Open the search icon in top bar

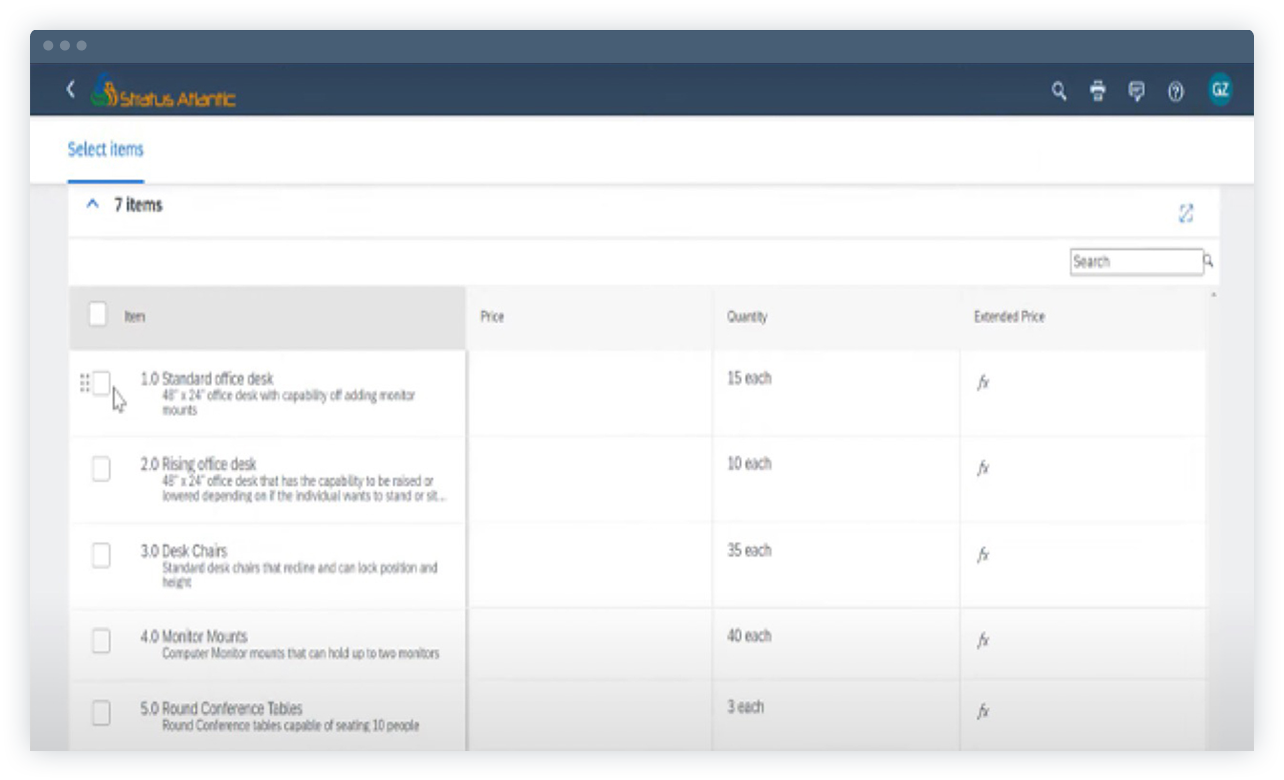[1057, 89]
